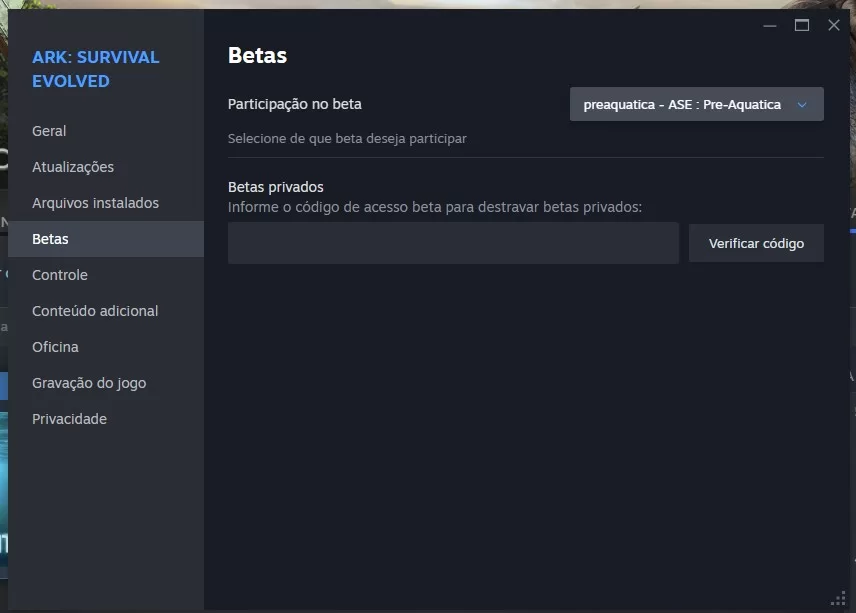Click the Participação no beta label

coord(295,104)
